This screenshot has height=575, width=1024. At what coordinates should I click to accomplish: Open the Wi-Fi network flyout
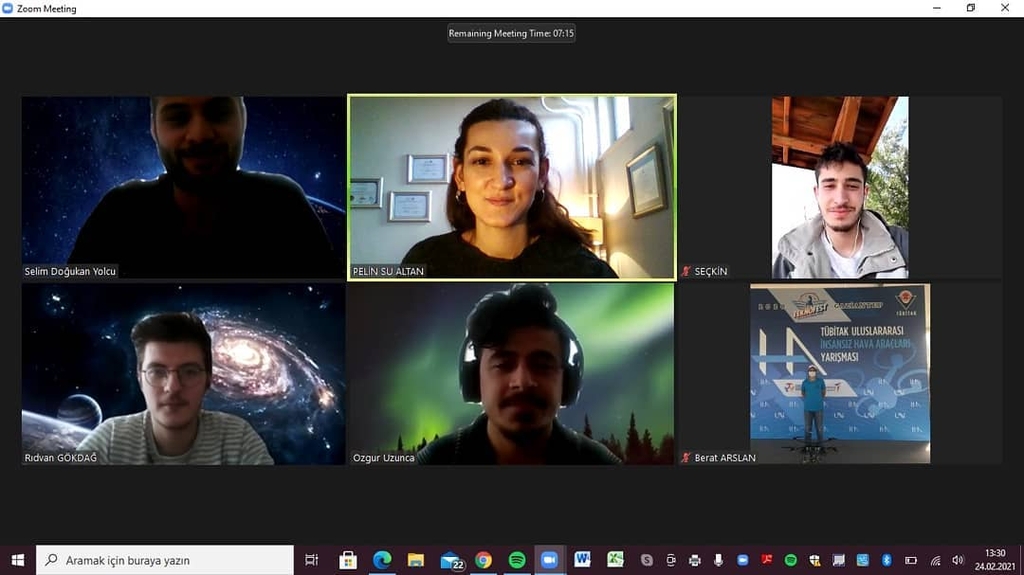pyautogui.click(x=935, y=560)
